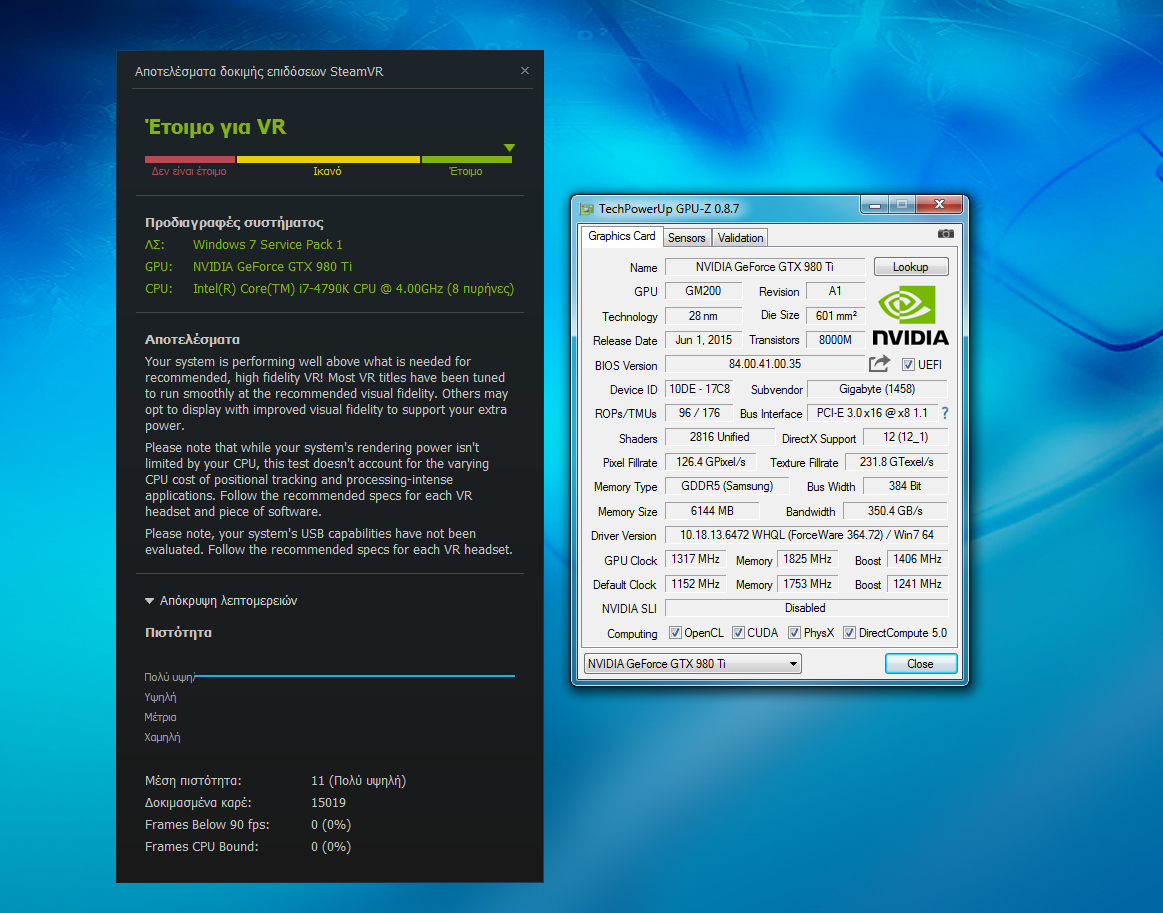Click the BIOS Version field 84.00.41.00.35

coord(765,364)
